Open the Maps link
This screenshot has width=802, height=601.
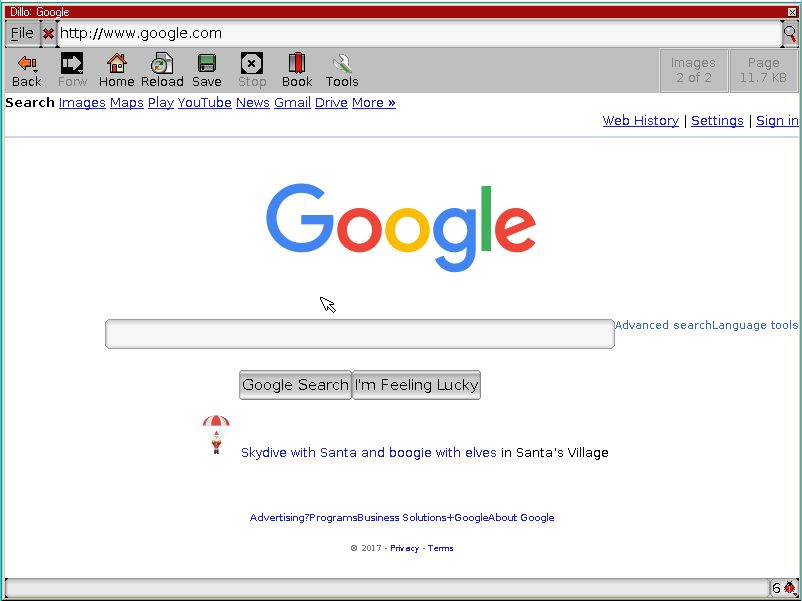(x=126, y=103)
